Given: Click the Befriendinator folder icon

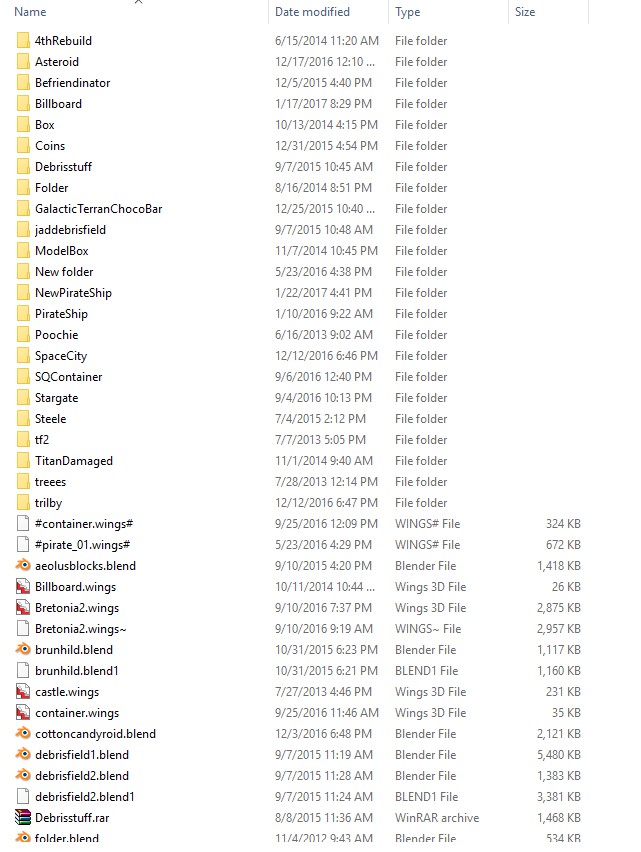Looking at the screenshot, I should (23, 83).
